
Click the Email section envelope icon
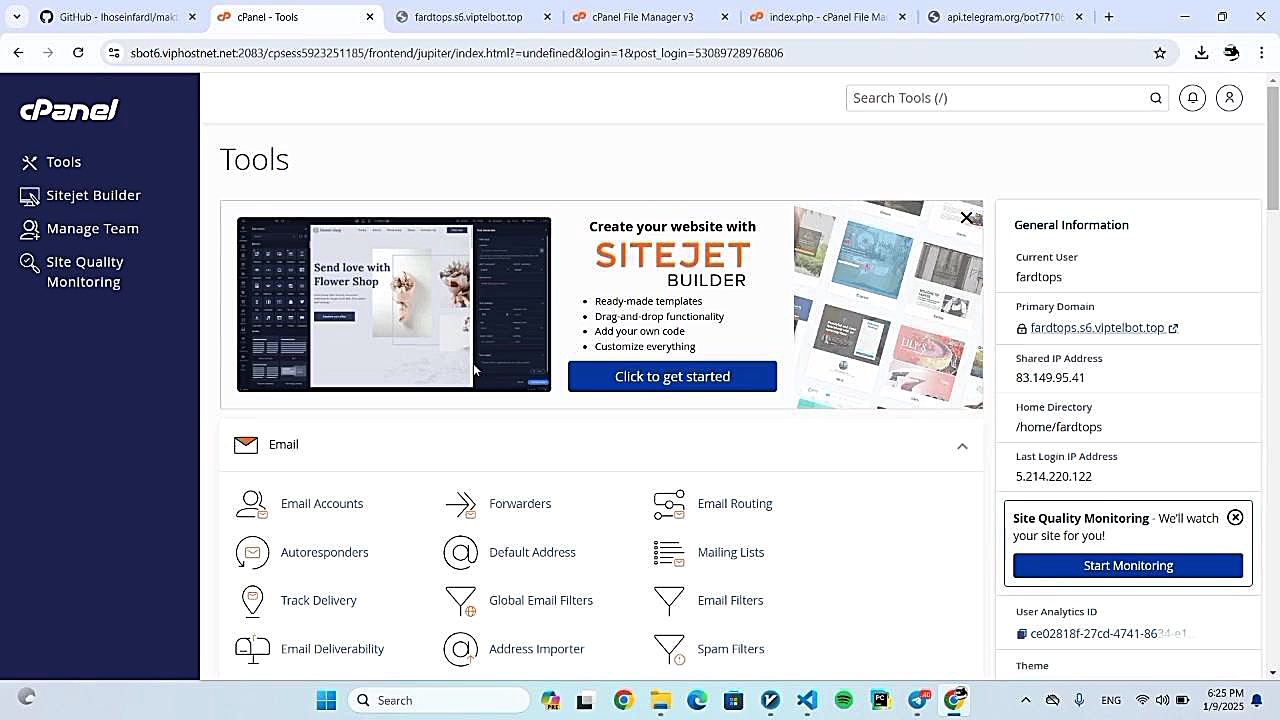(x=246, y=445)
